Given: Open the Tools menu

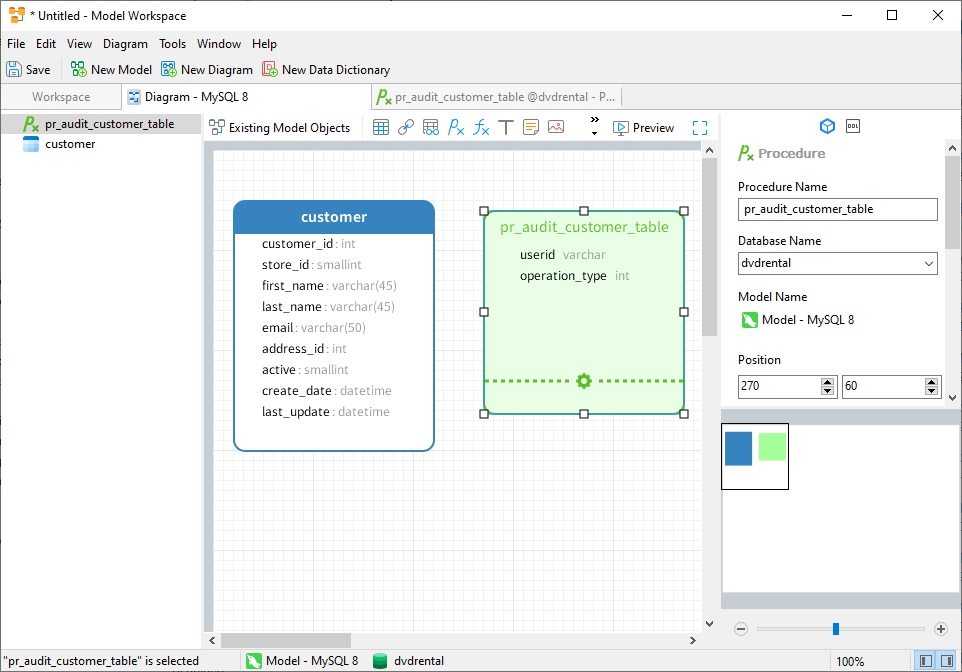Looking at the screenshot, I should pyautogui.click(x=172, y=44).
